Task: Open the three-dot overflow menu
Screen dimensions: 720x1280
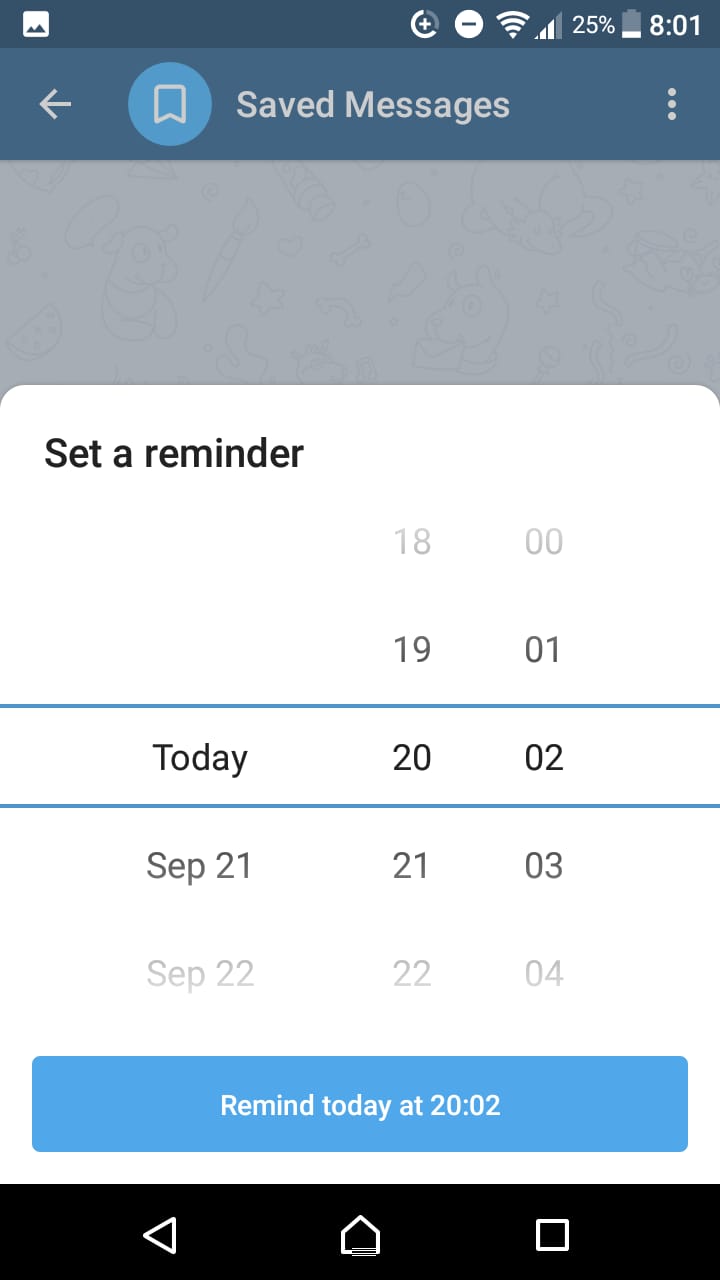Action: tap(672, 103)
